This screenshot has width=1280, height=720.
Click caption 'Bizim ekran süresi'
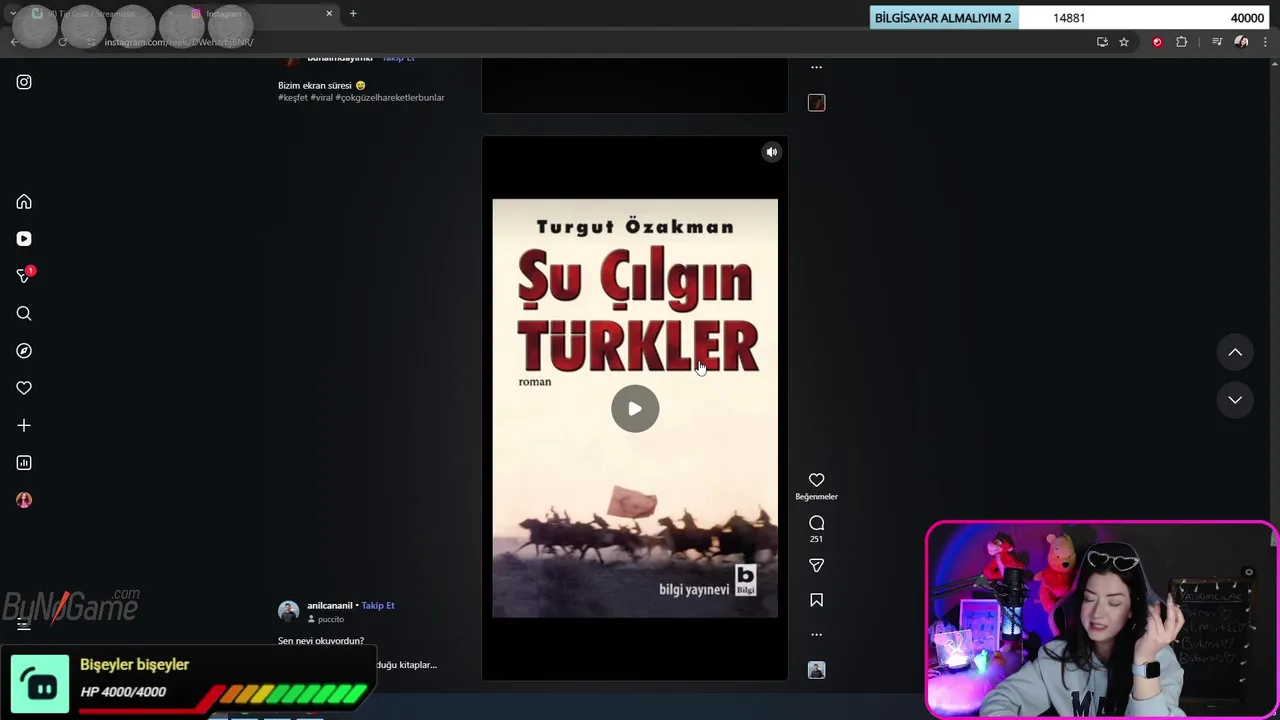tap(315, 86)
